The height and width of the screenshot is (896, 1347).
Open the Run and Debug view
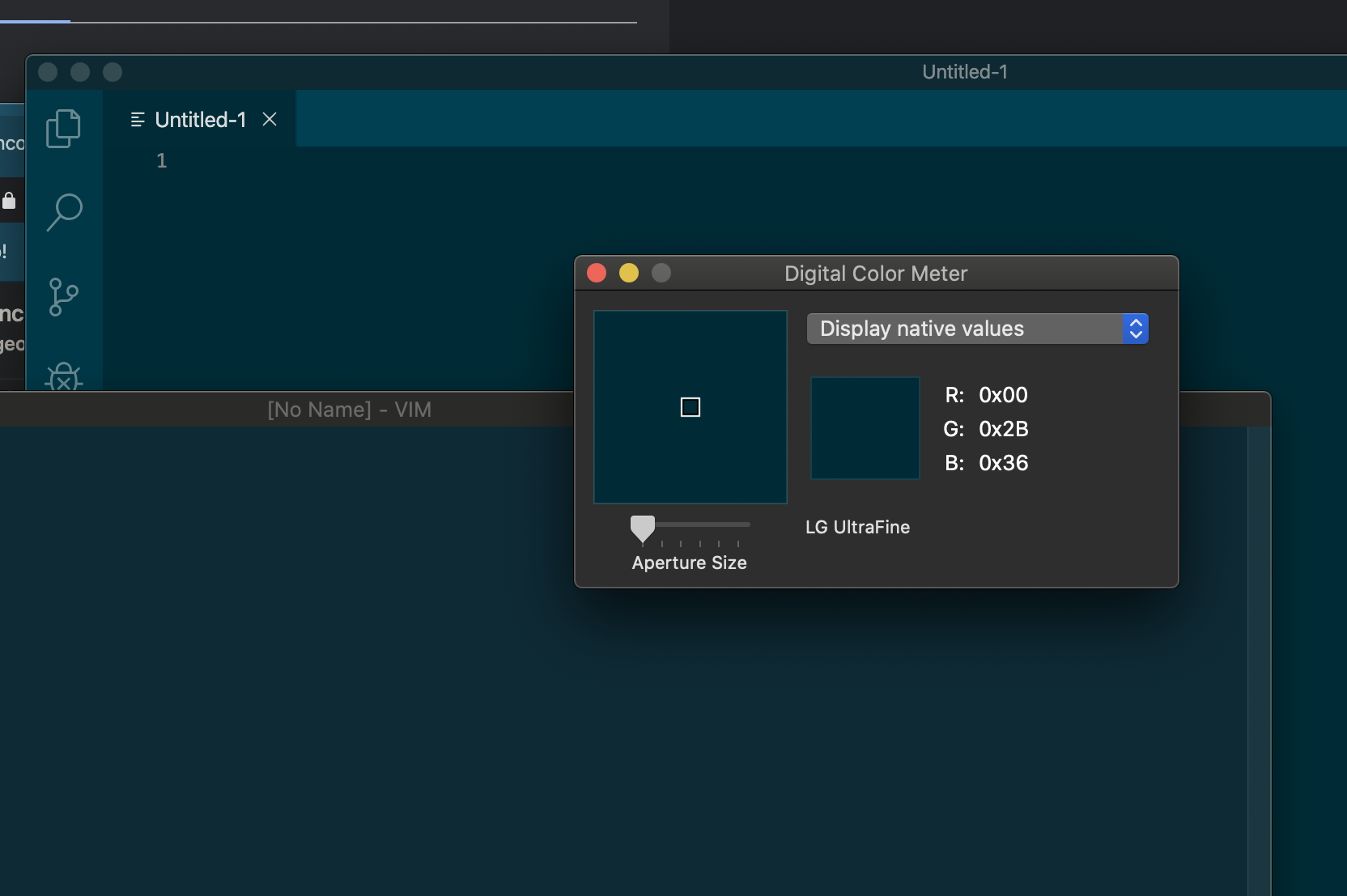(62, 376)
